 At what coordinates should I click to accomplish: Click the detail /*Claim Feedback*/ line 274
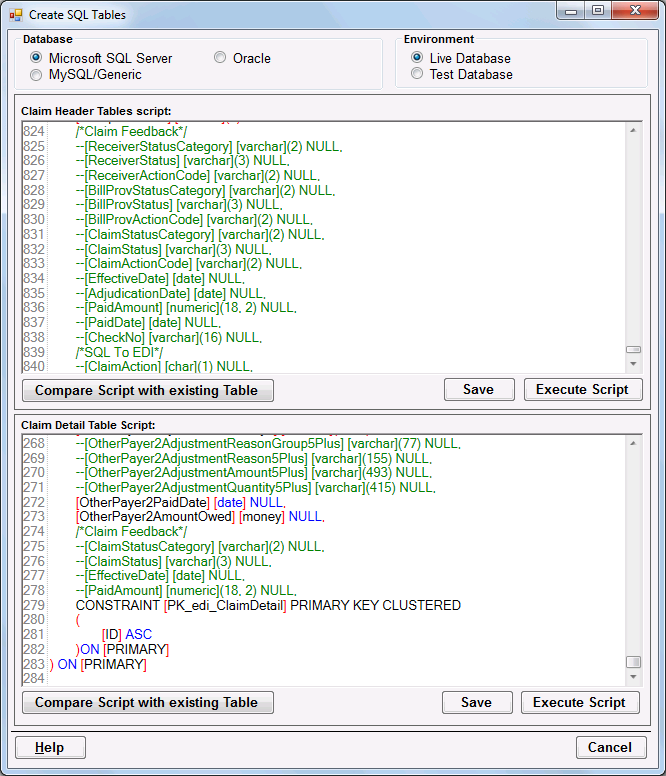(x=131, y=532)
